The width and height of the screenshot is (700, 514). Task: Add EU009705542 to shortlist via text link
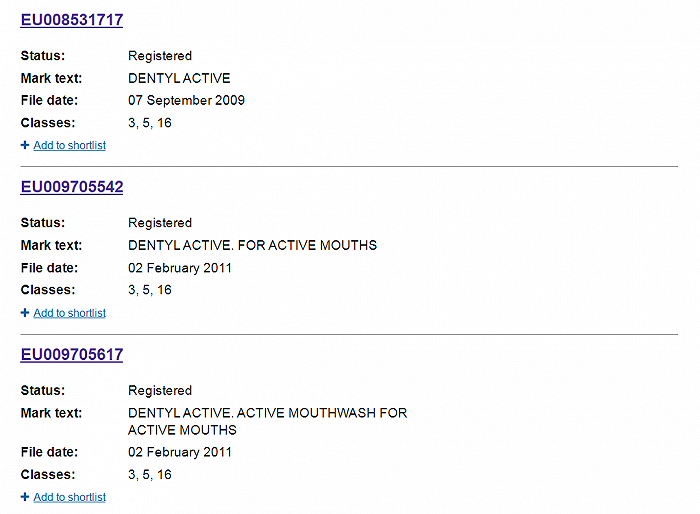coord(69,313)
